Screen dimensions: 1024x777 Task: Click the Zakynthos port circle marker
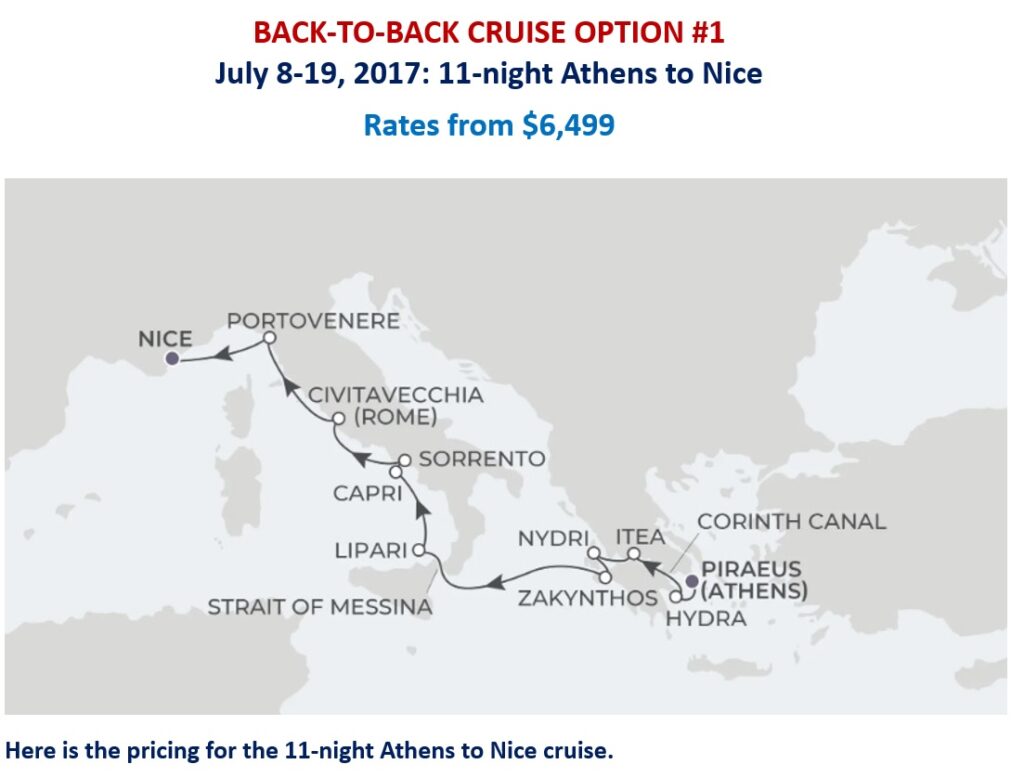tap(605, 577)
